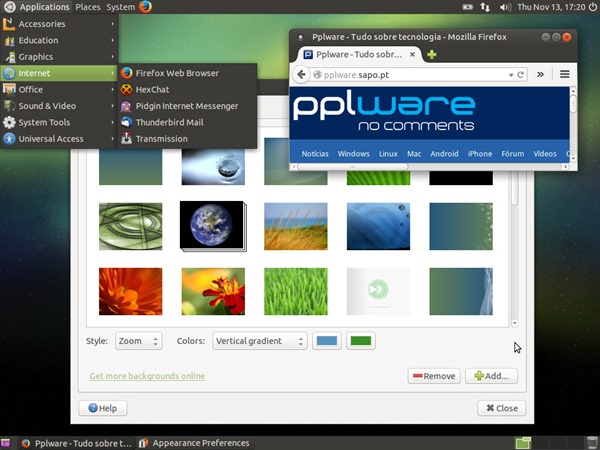
Task: Open Windows link on Pplware page
Action: pyautogui.click(x=354, y=154)
